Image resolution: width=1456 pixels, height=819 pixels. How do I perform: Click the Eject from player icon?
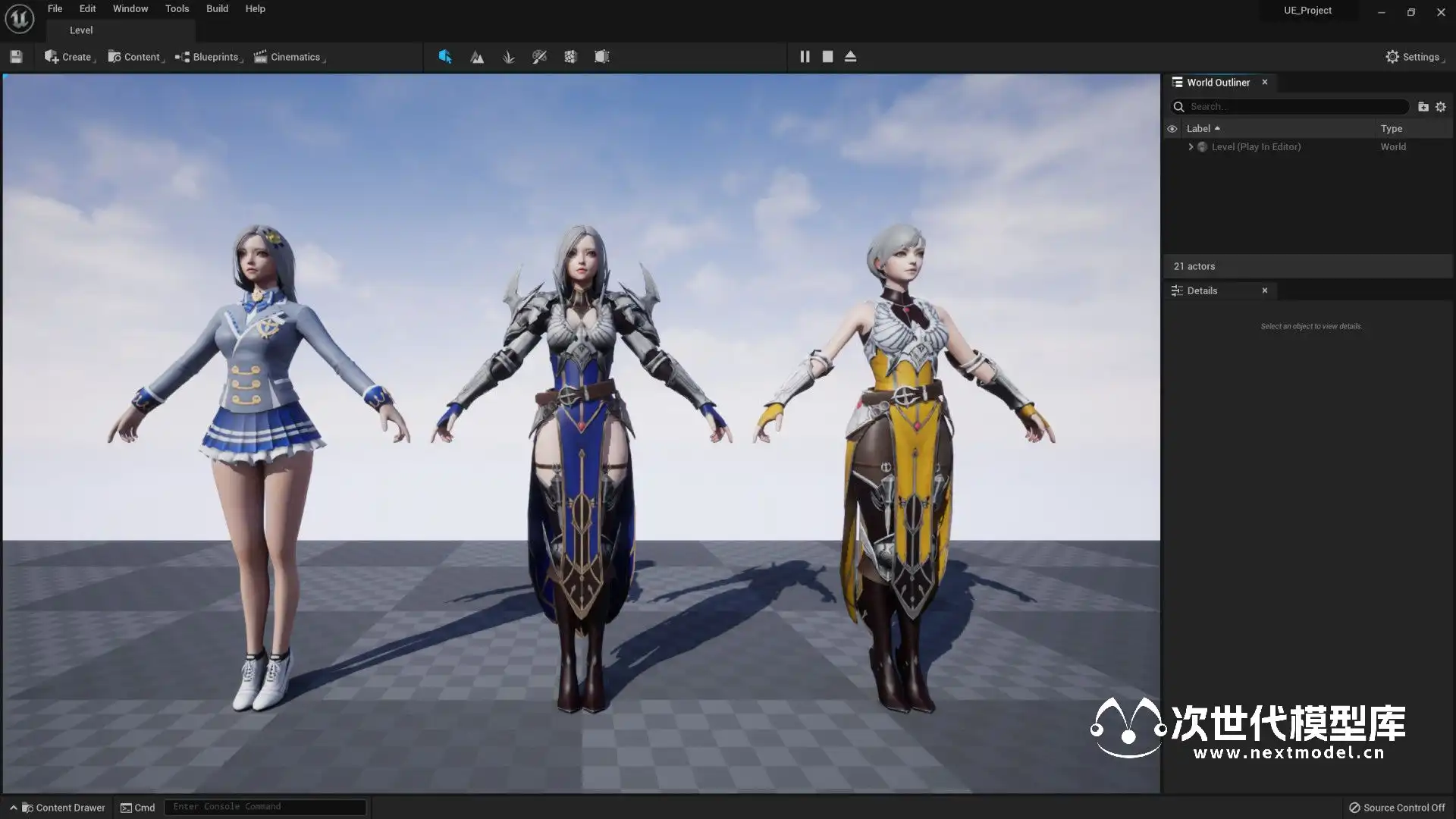850,57
